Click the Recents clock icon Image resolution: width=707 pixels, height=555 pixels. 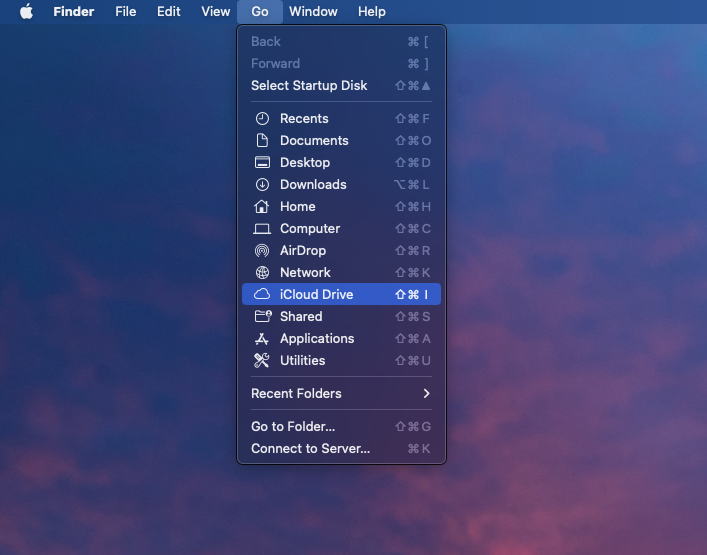tap(262, 119)
